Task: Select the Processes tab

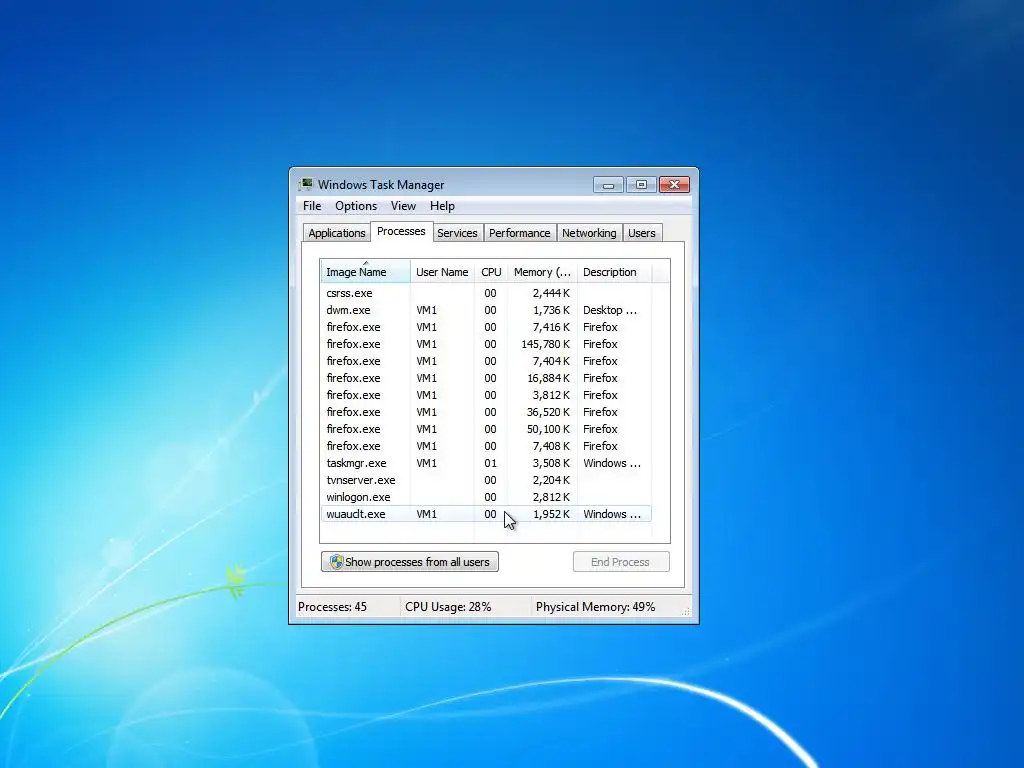Action: point(401,231)
